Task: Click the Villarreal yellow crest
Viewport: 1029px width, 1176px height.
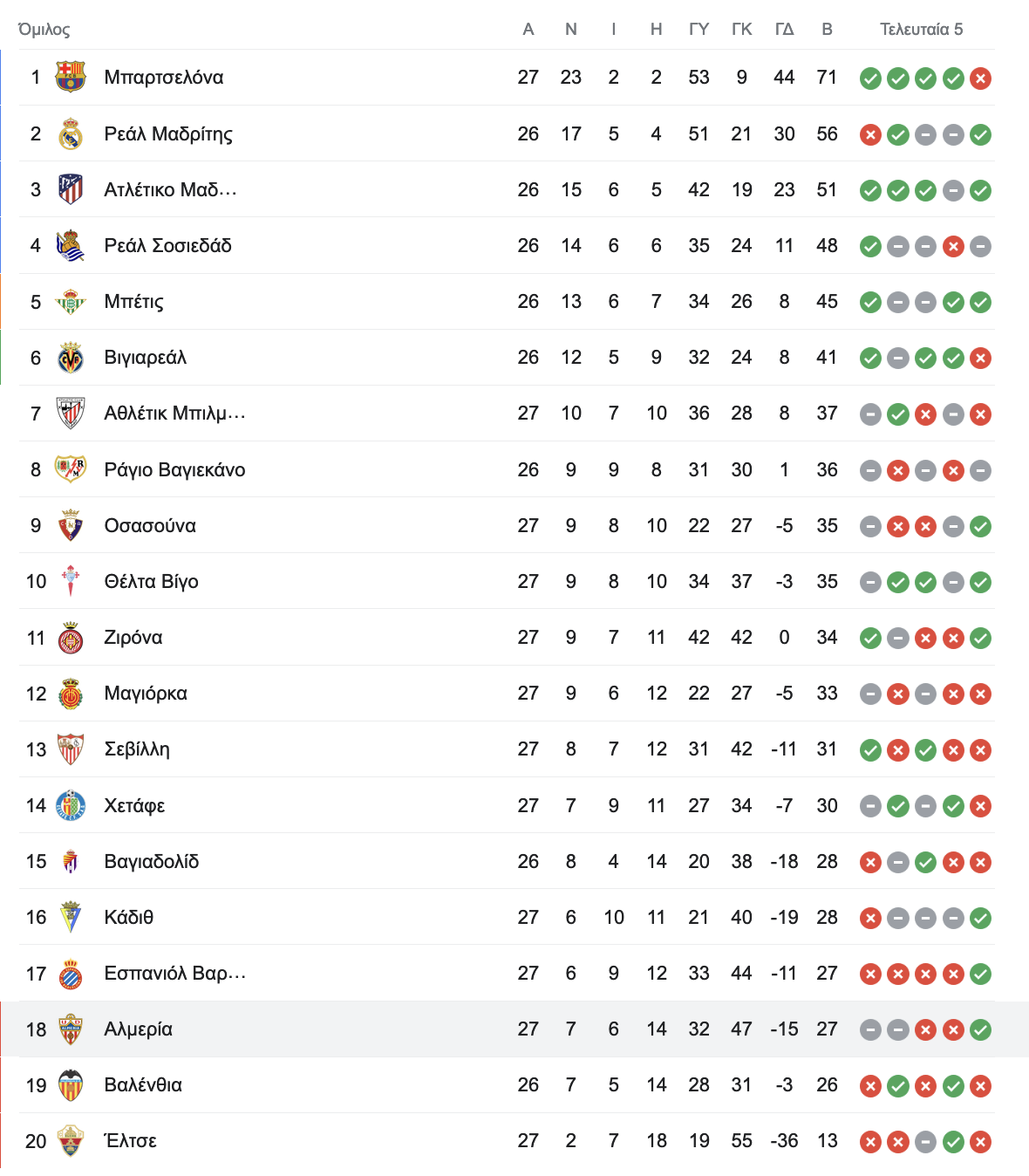Action: [x=71, y=358]
